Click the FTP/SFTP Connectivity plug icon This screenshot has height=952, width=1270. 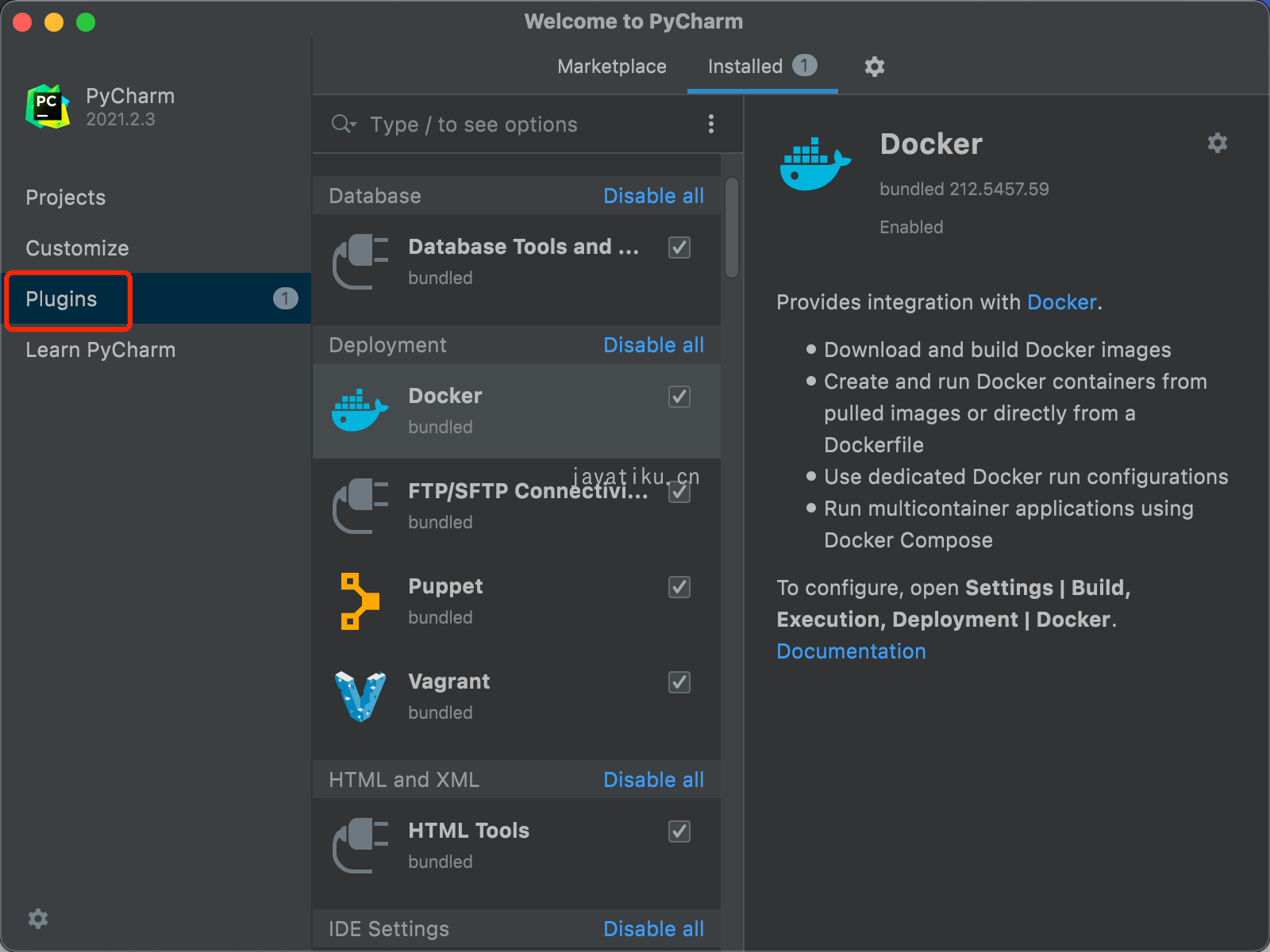coord(360,506)
